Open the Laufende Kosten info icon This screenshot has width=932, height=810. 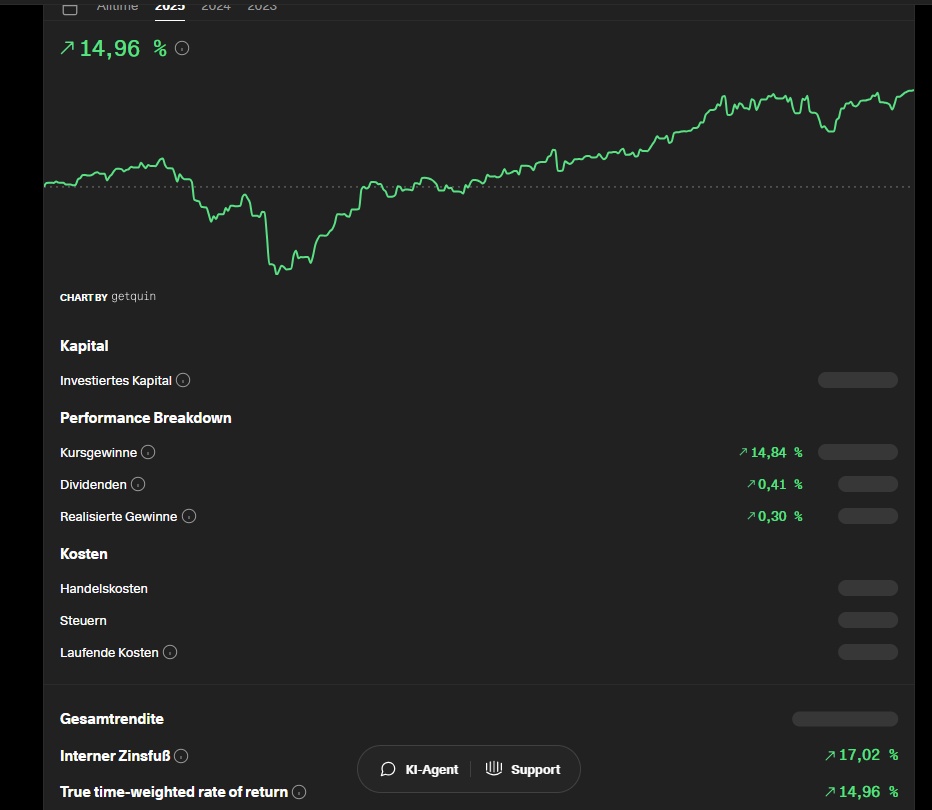[170, 652]
